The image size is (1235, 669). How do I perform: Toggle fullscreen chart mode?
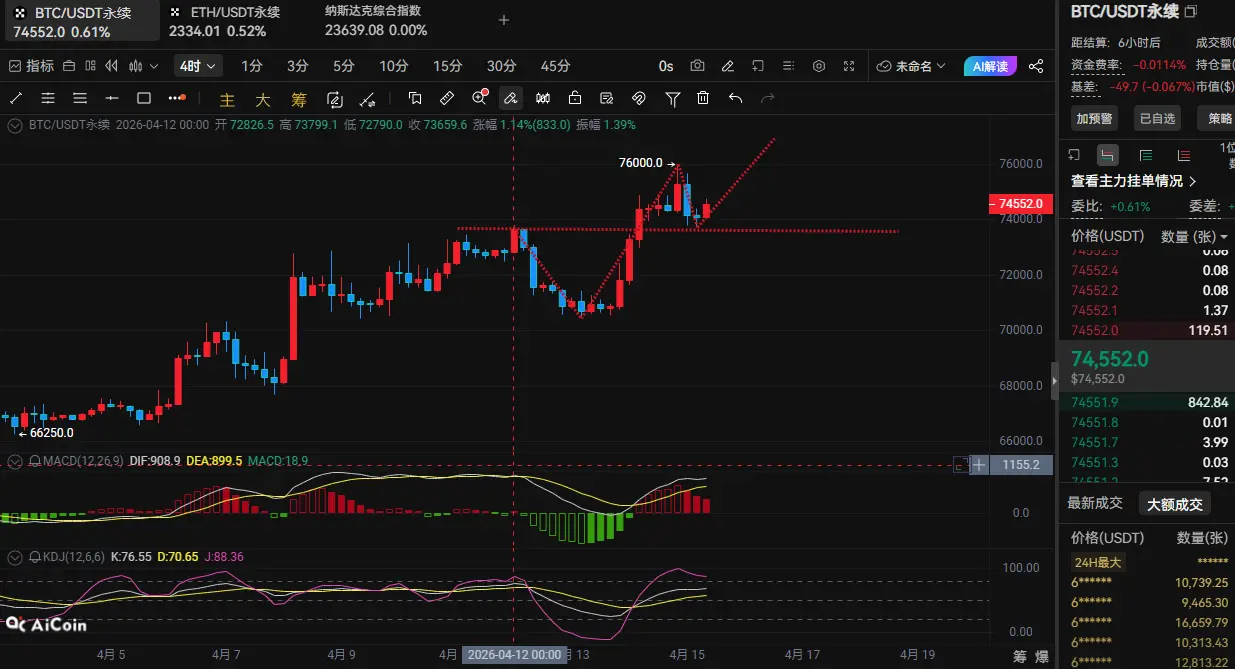point(849,66)
